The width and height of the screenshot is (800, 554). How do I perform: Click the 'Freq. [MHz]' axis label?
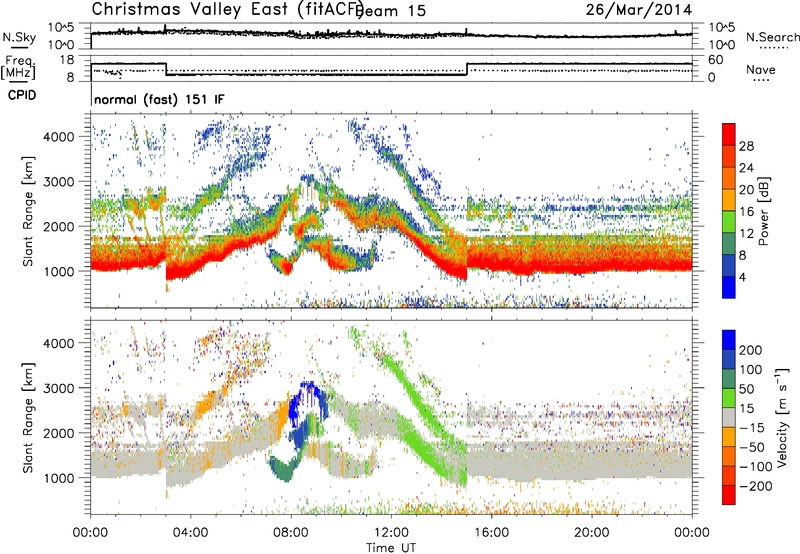[x=19, y=68]
